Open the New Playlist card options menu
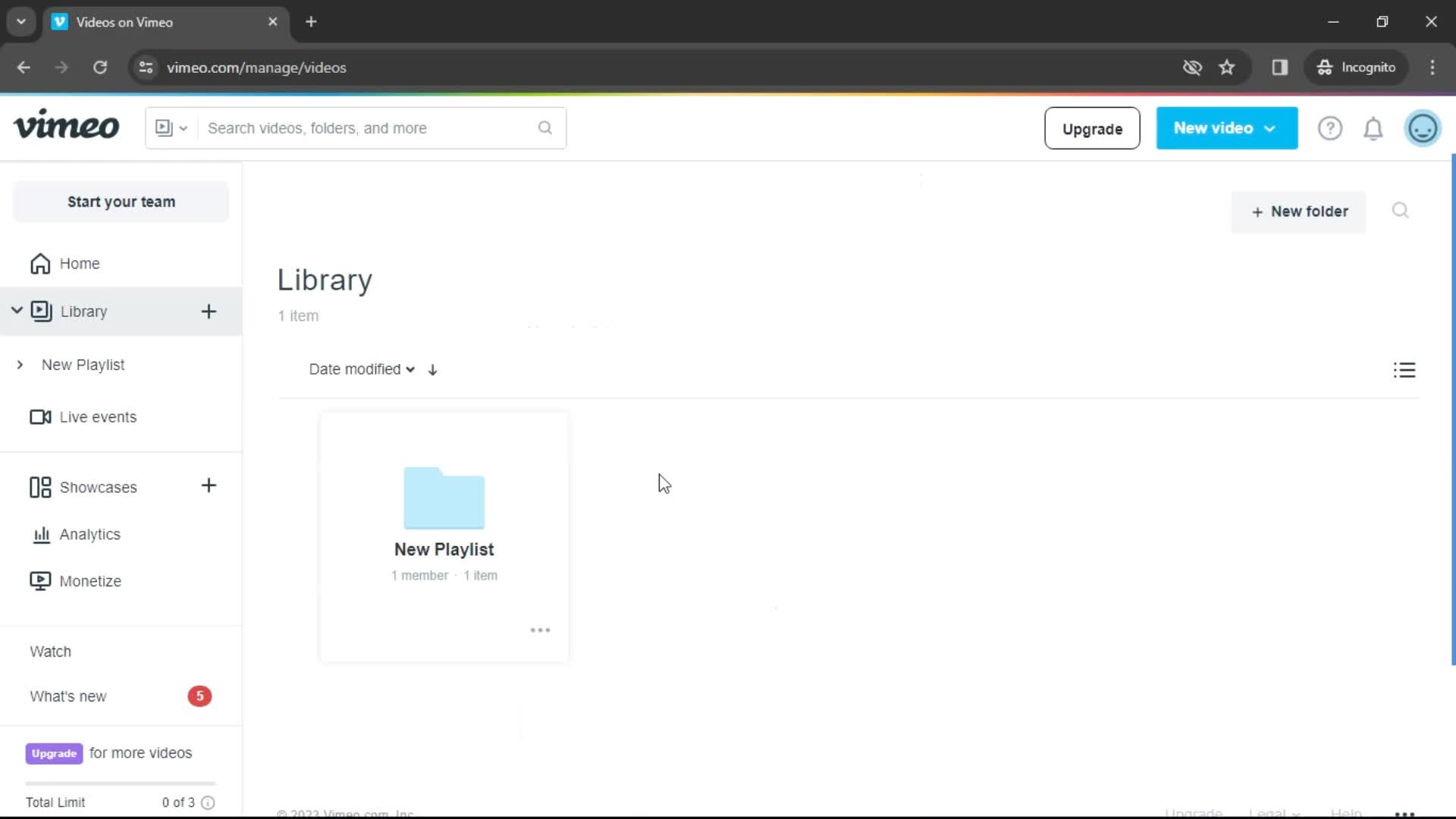This screenshot has width=1456, height=819. [x=540, y=630]
